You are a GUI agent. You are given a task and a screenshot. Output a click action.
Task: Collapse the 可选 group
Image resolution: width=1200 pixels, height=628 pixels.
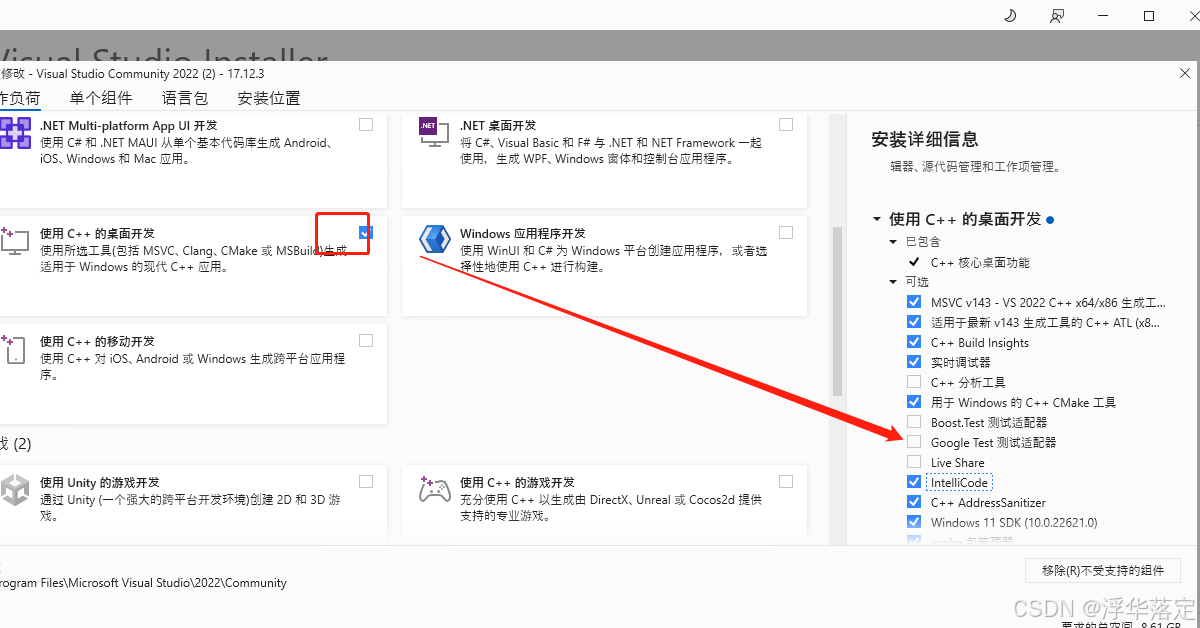pyautogui.click(x=894, y=282)
